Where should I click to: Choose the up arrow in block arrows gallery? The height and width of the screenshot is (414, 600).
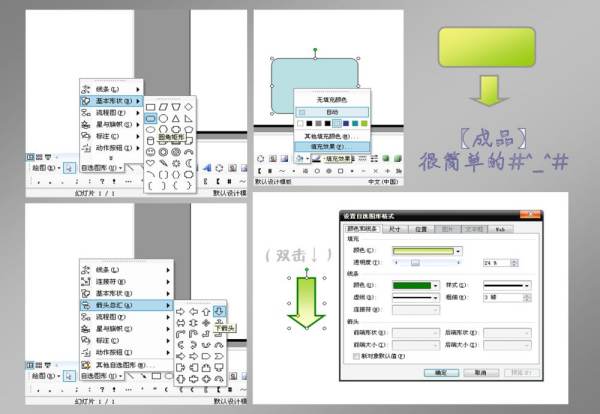(206, 312)
